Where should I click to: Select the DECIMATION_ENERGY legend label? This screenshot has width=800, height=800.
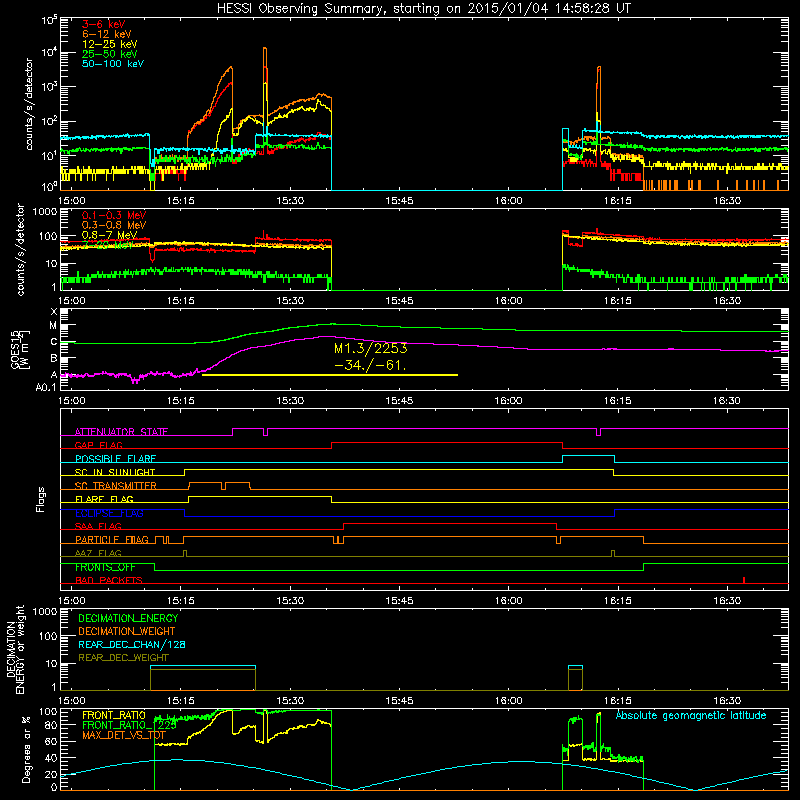(128, 618)
